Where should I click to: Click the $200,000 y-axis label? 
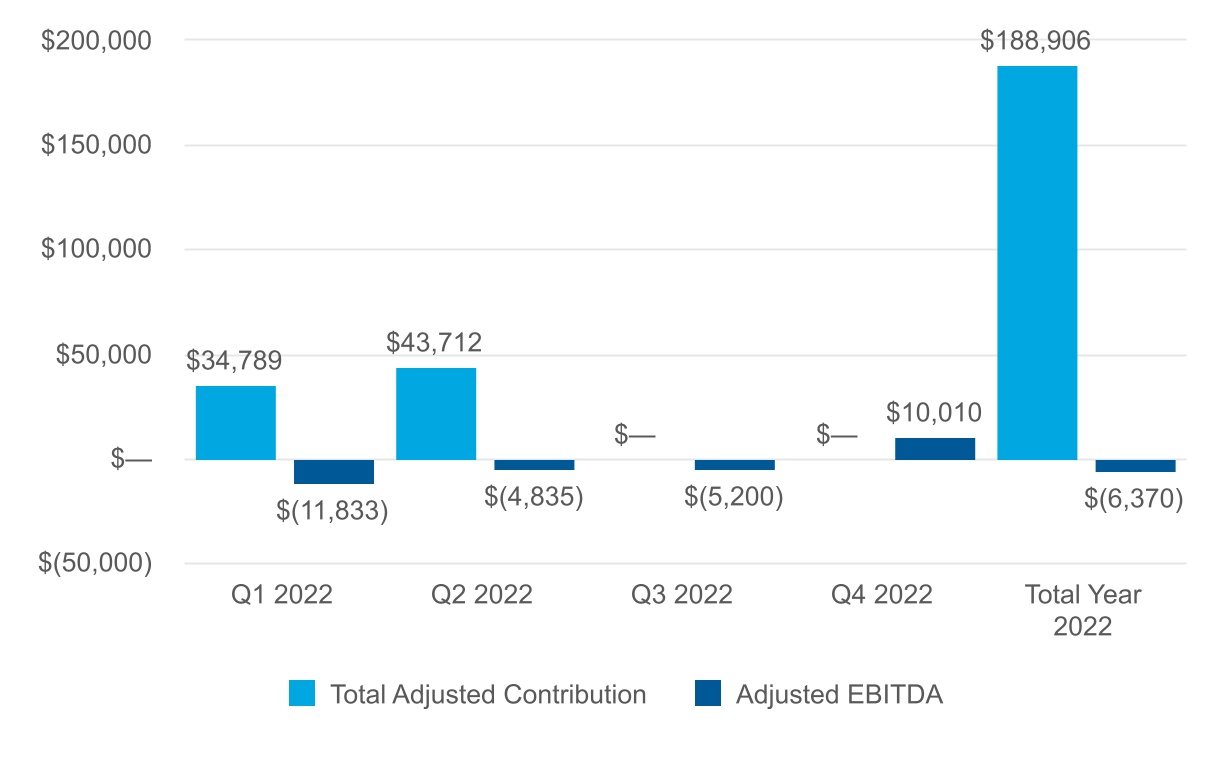click(95, 40)
